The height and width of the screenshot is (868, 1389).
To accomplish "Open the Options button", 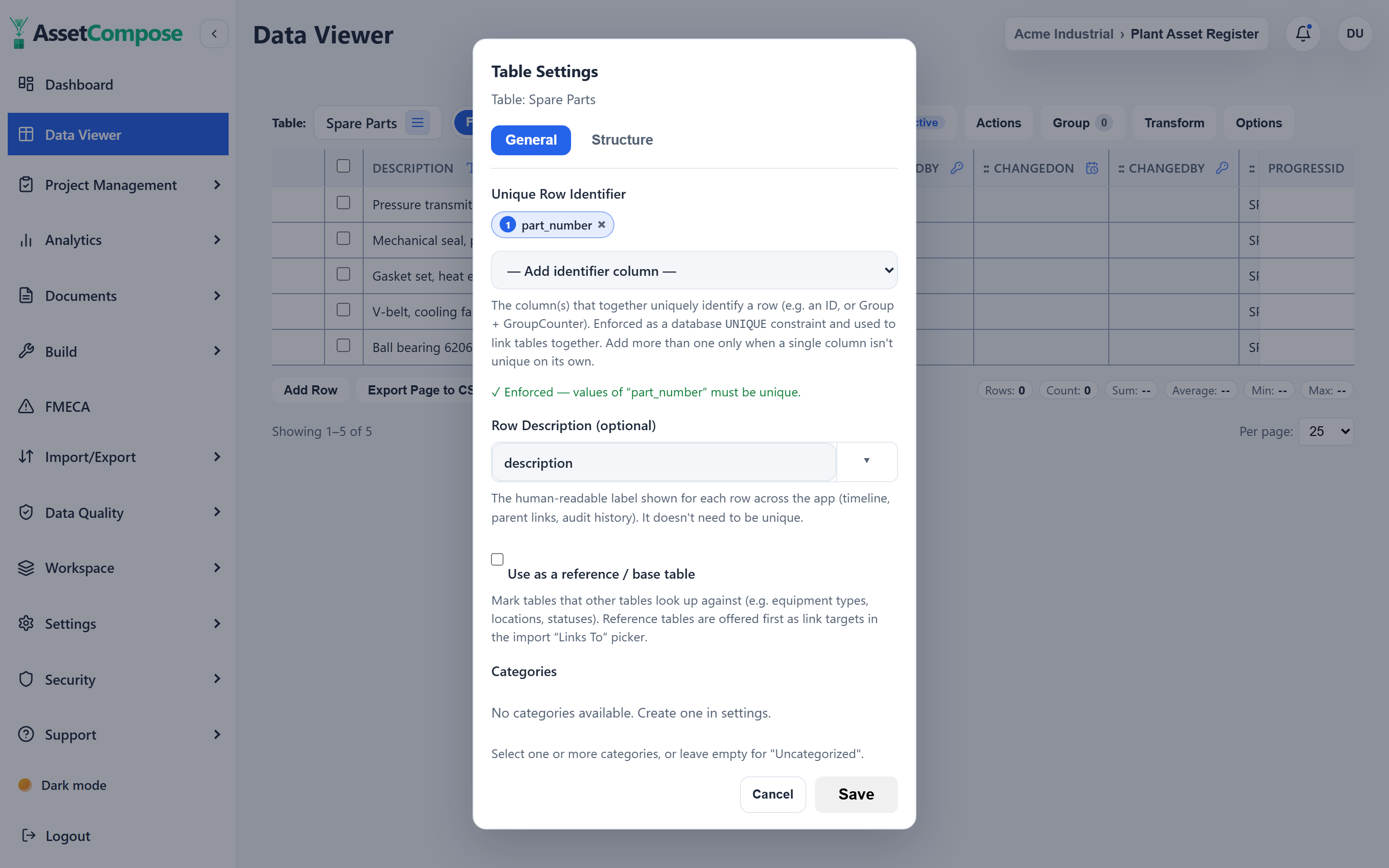I will (1259, 123).
